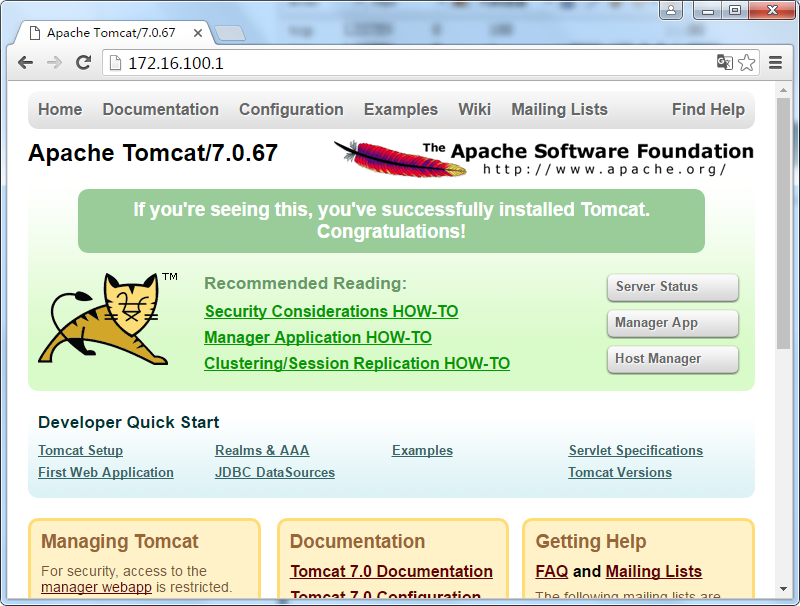The width and height of the screenshot is (800, 606).
Task: Open the Examples link under Developer Quick Start
Action: [x=422, y=450]
